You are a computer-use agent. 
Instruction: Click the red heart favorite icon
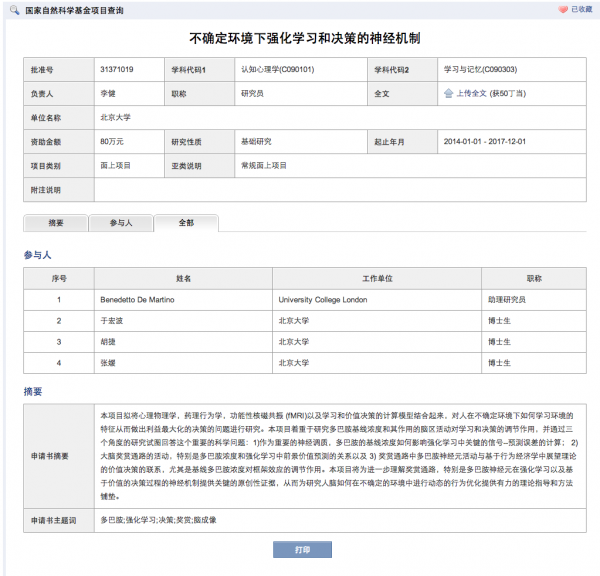pyautogui.click(x=562, y=10)
